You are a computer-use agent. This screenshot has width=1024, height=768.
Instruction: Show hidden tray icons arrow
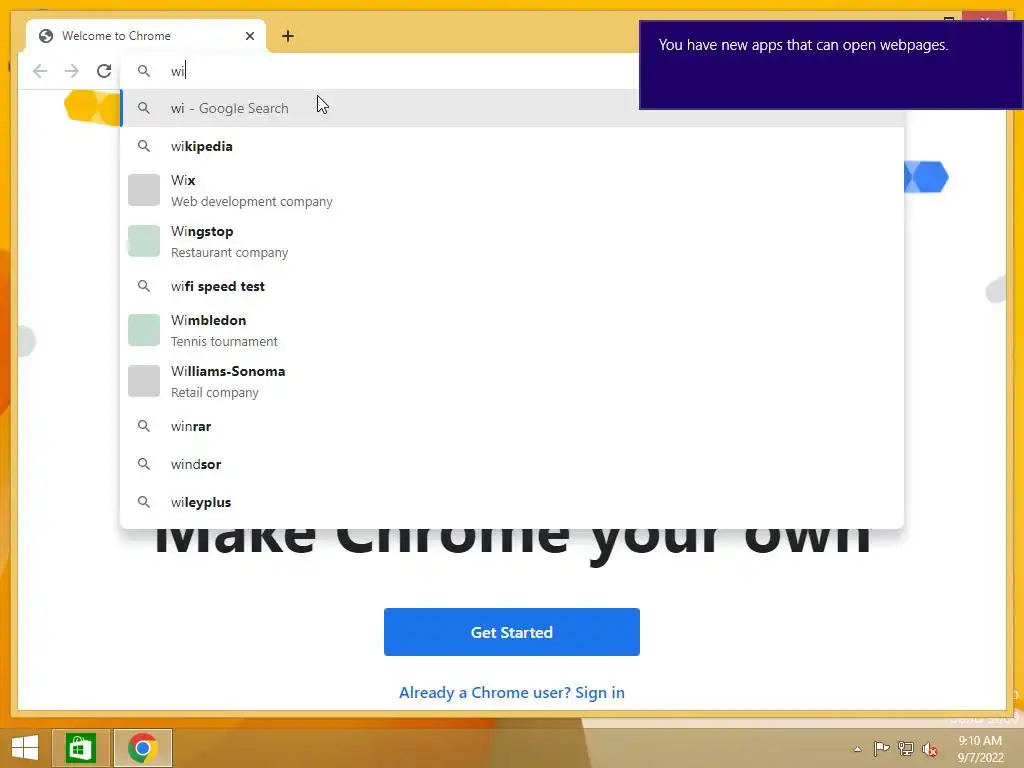857,749
